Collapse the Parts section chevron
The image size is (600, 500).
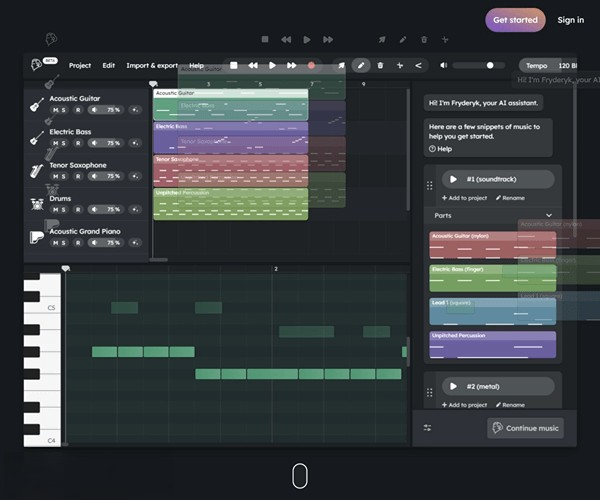tap(549, 215)
